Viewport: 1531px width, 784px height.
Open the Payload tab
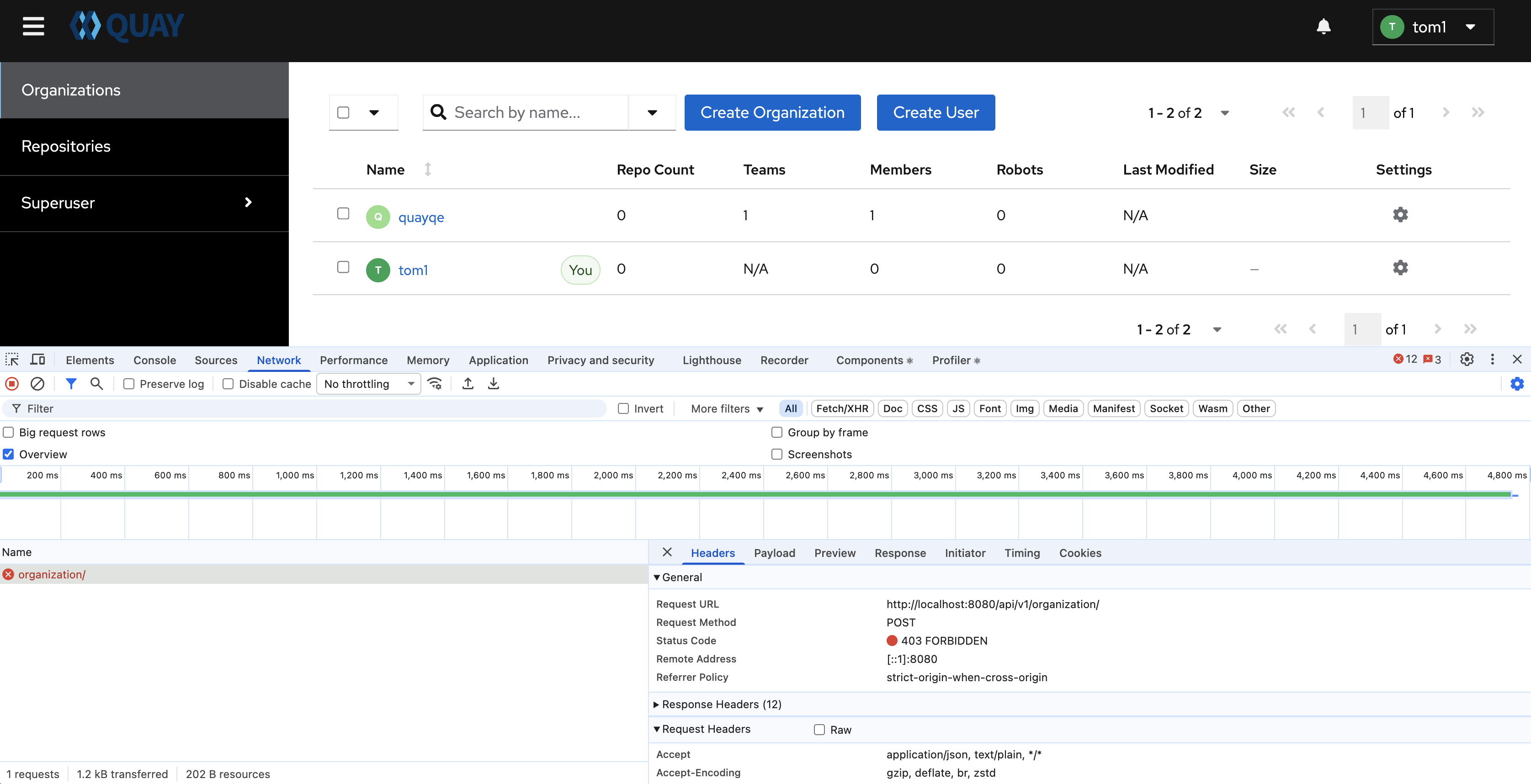[x=774, y=553]
